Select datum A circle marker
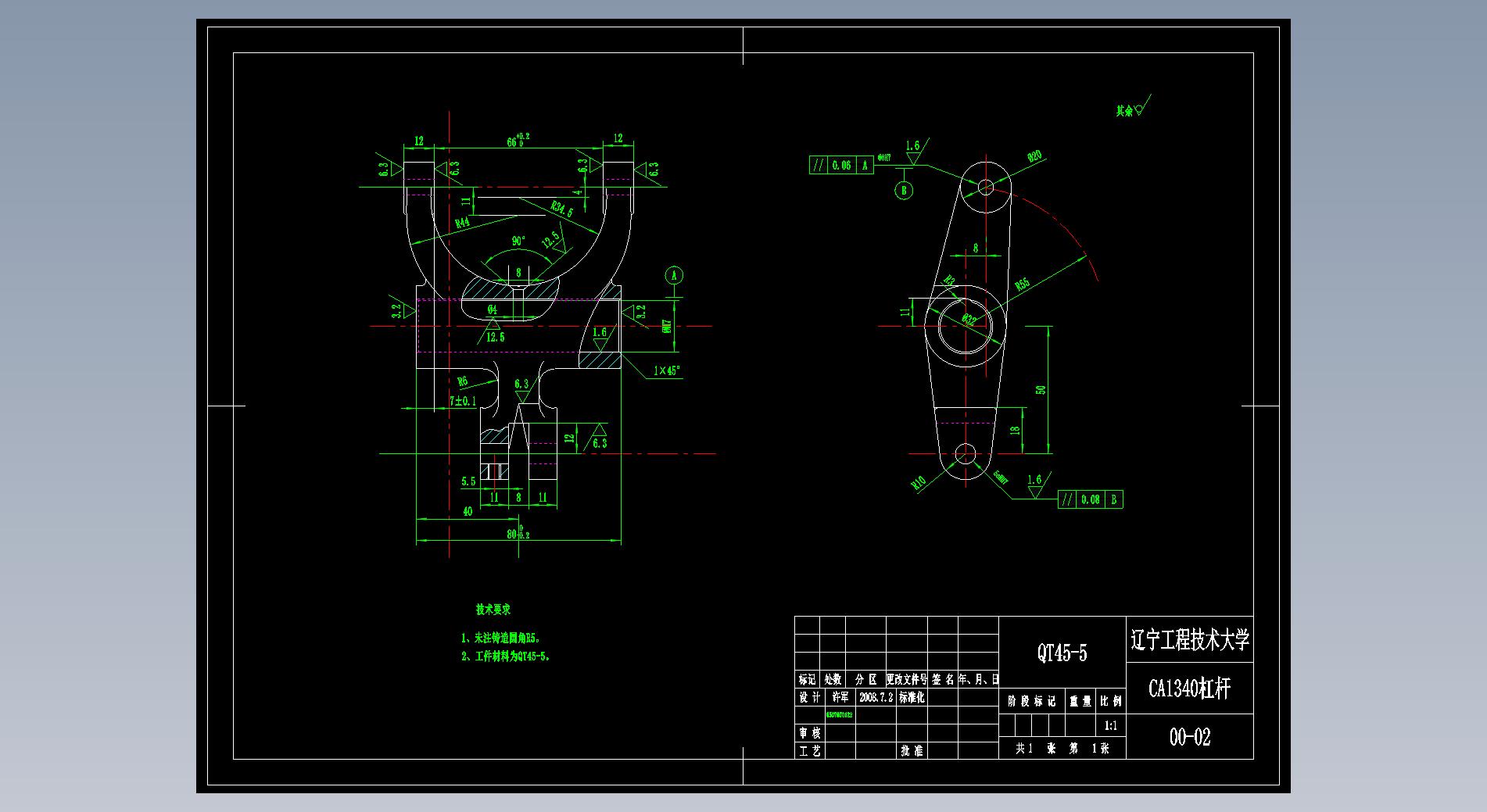 point(675,275)
